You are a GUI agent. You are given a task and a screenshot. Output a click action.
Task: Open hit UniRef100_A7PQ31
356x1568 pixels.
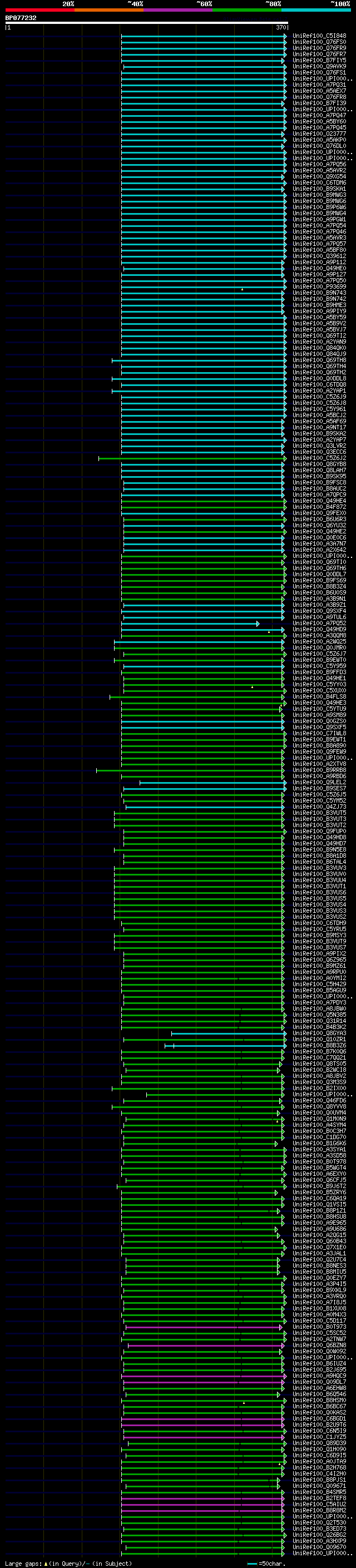pyautogui.click(x=319, y=85)
